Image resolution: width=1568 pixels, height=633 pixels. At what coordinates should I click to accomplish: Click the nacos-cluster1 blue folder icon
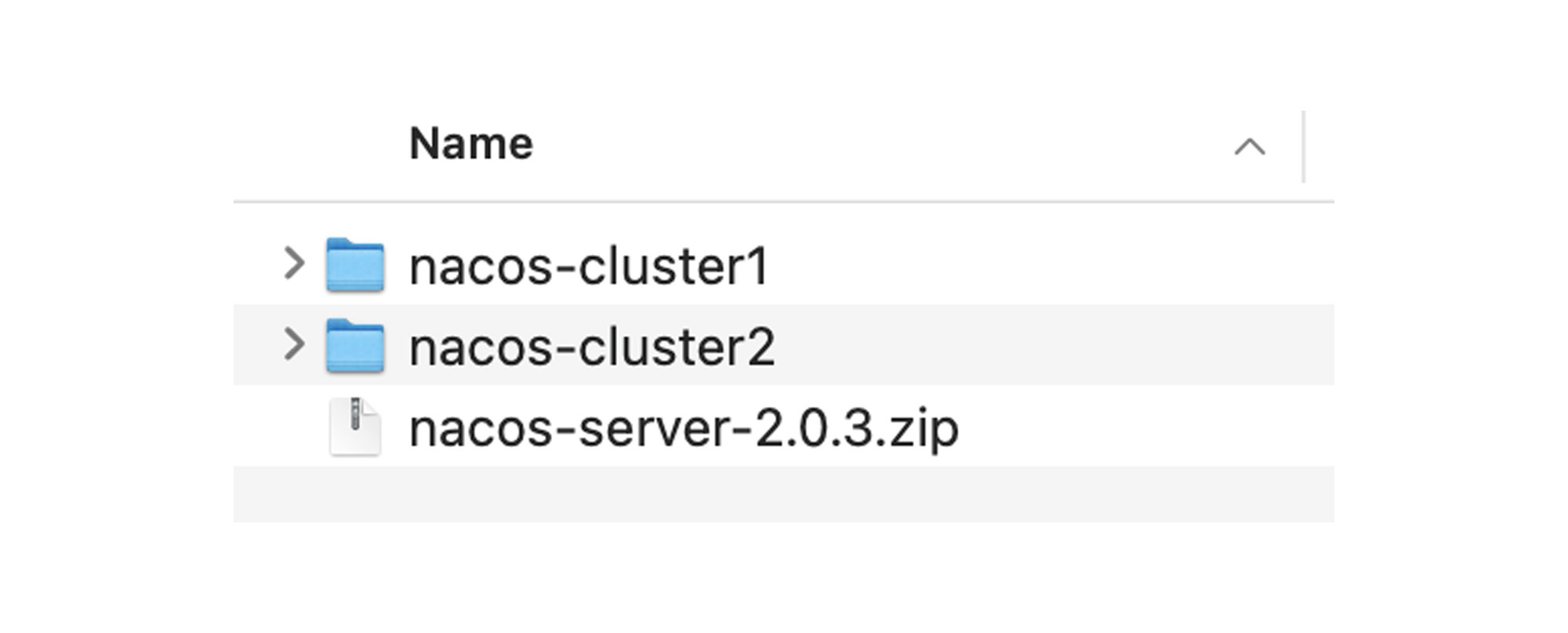(355, 265)
